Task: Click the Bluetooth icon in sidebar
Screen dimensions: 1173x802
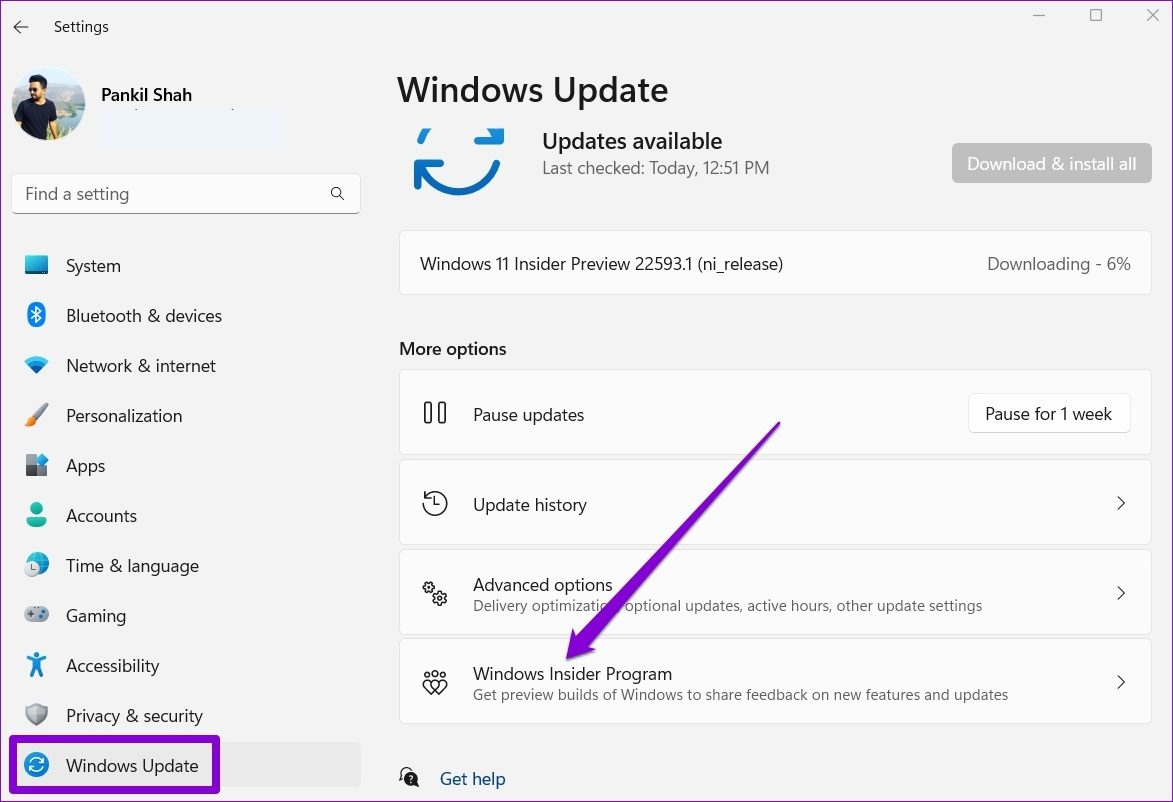Action: tap(36, 315)
